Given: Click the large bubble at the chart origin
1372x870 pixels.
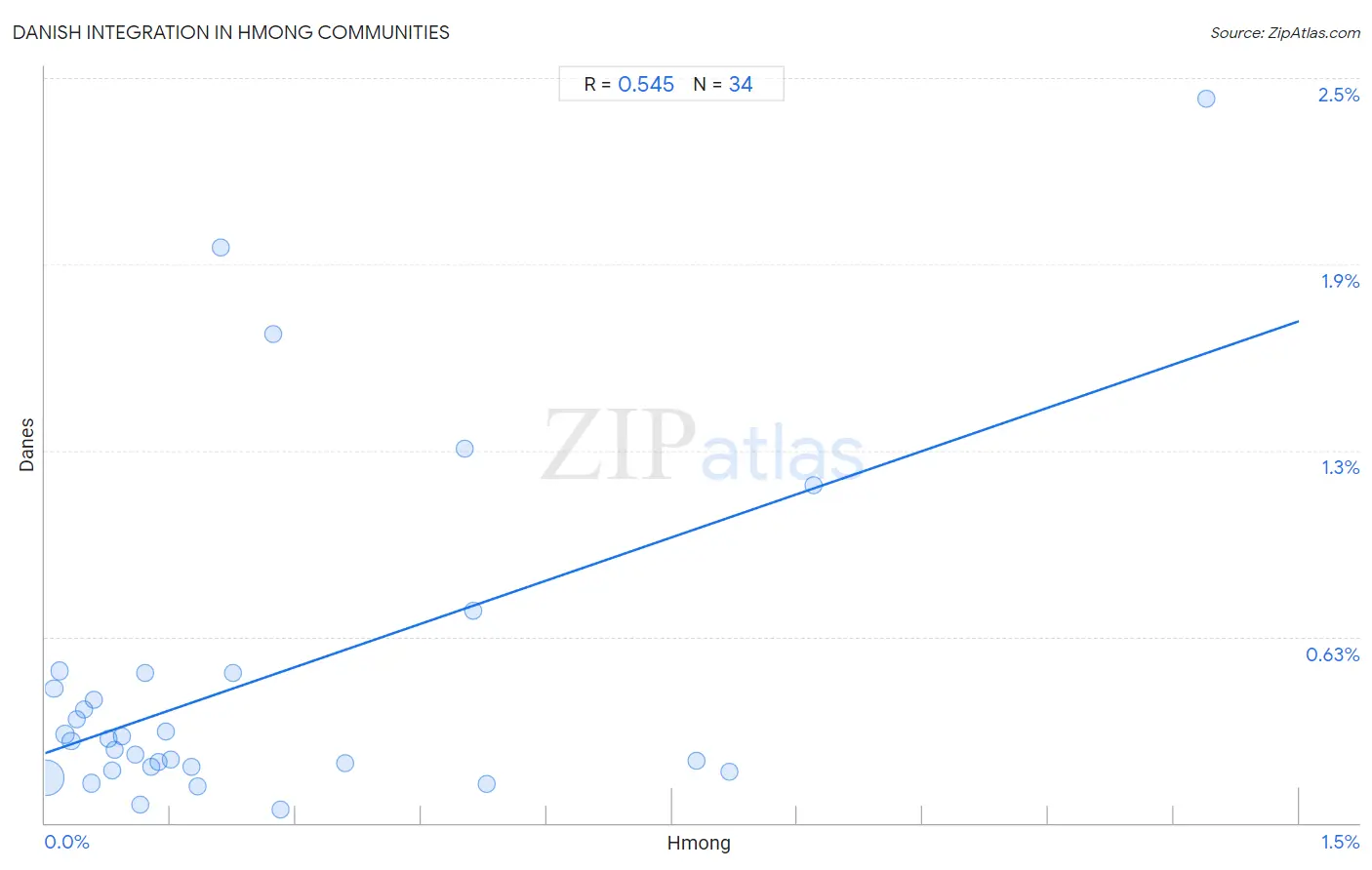Looking at the screenshot, I should [x=46, y=778].
